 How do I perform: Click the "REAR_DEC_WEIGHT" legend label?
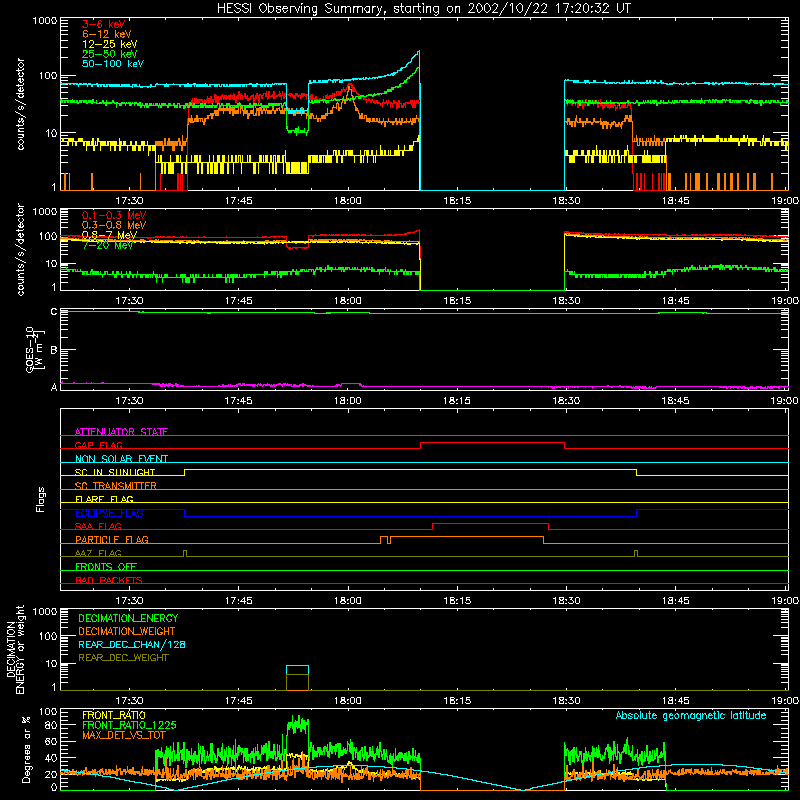(123, 658)
